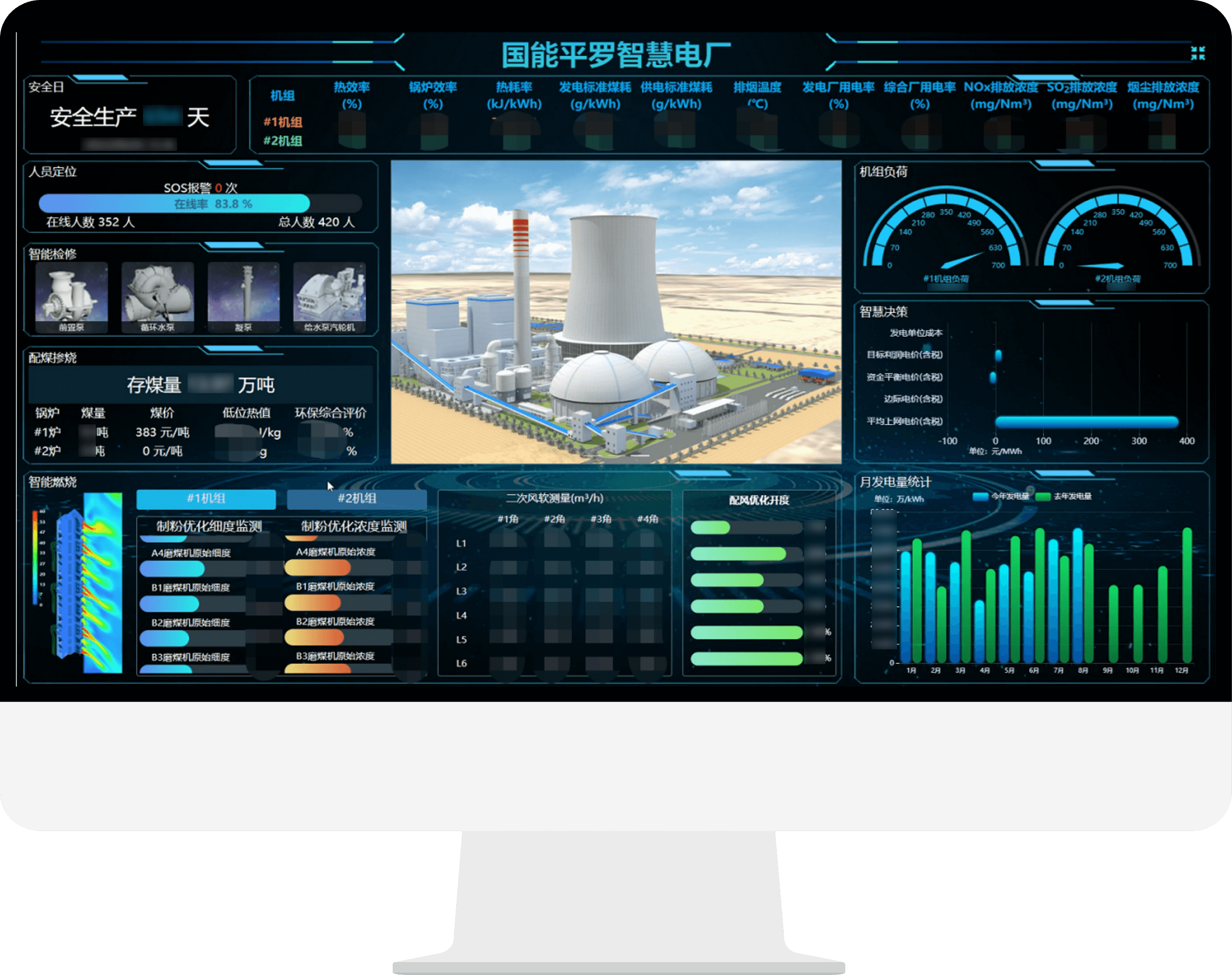
Task: Click the #1机组 row label in metrics table
Action: (282, 122)
